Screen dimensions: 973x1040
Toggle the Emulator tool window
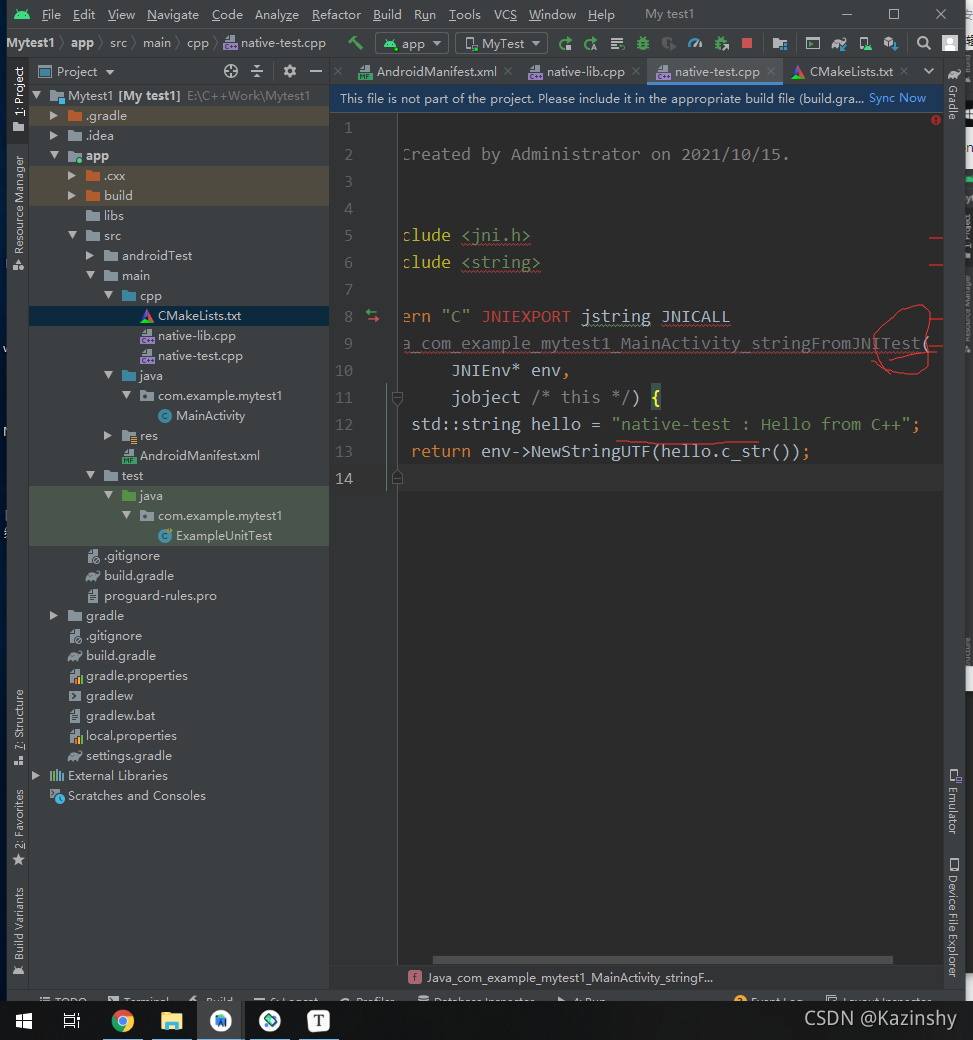[x=954, y=801]
